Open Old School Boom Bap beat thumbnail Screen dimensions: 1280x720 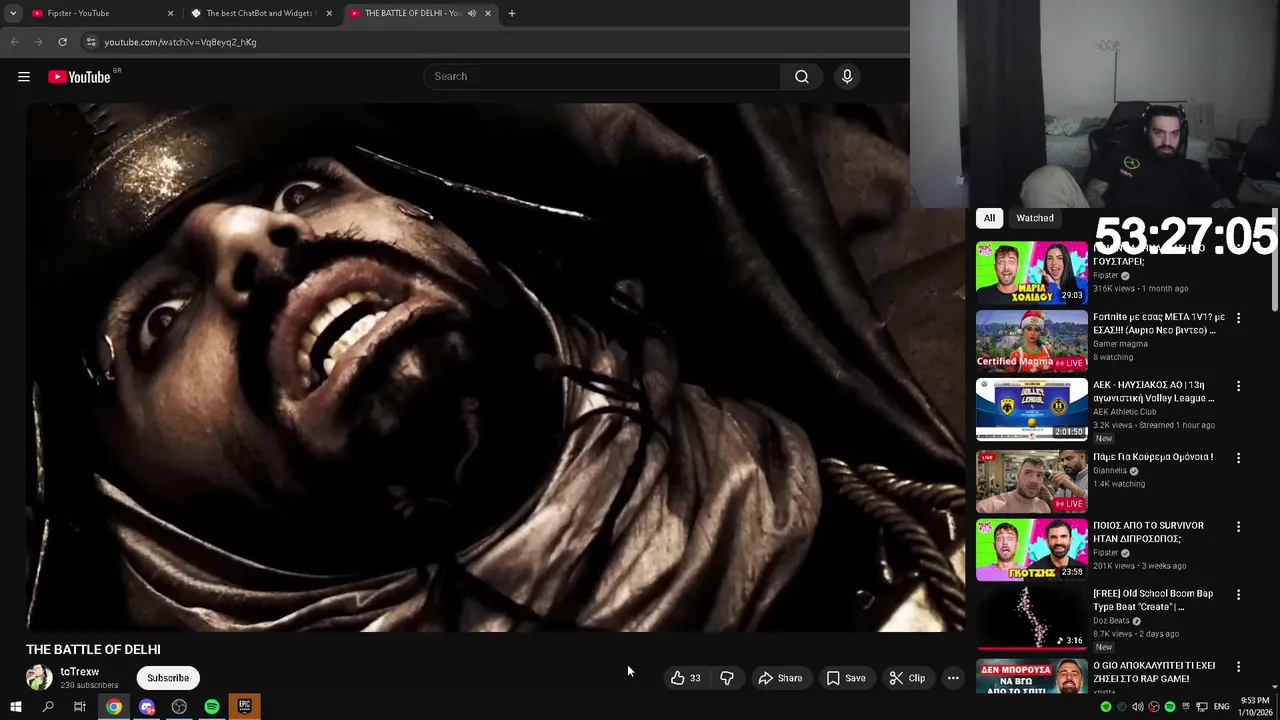click(1031, 617)
